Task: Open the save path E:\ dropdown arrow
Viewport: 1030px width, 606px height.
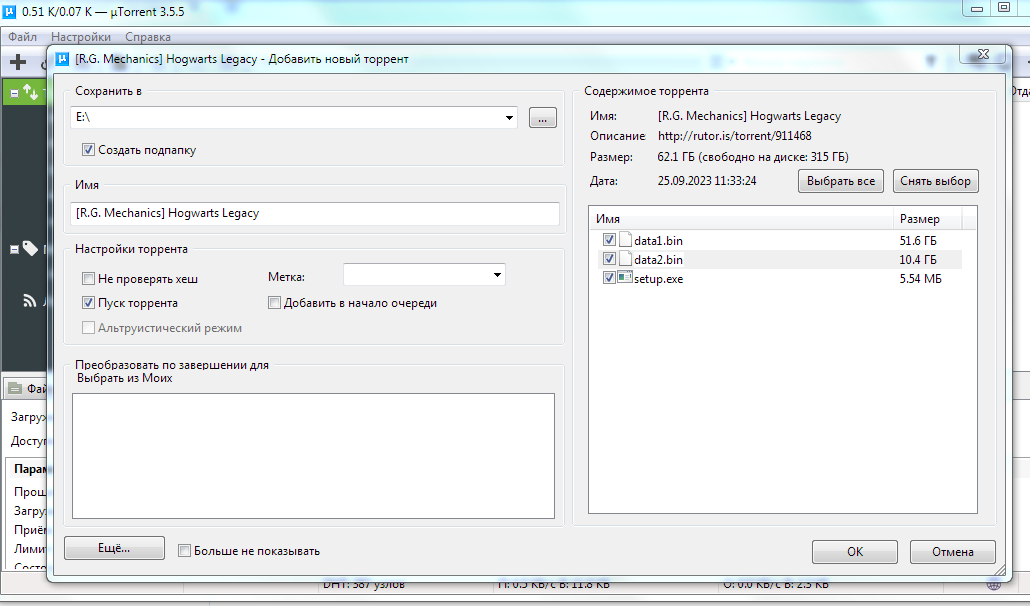Action: (509, 118)
